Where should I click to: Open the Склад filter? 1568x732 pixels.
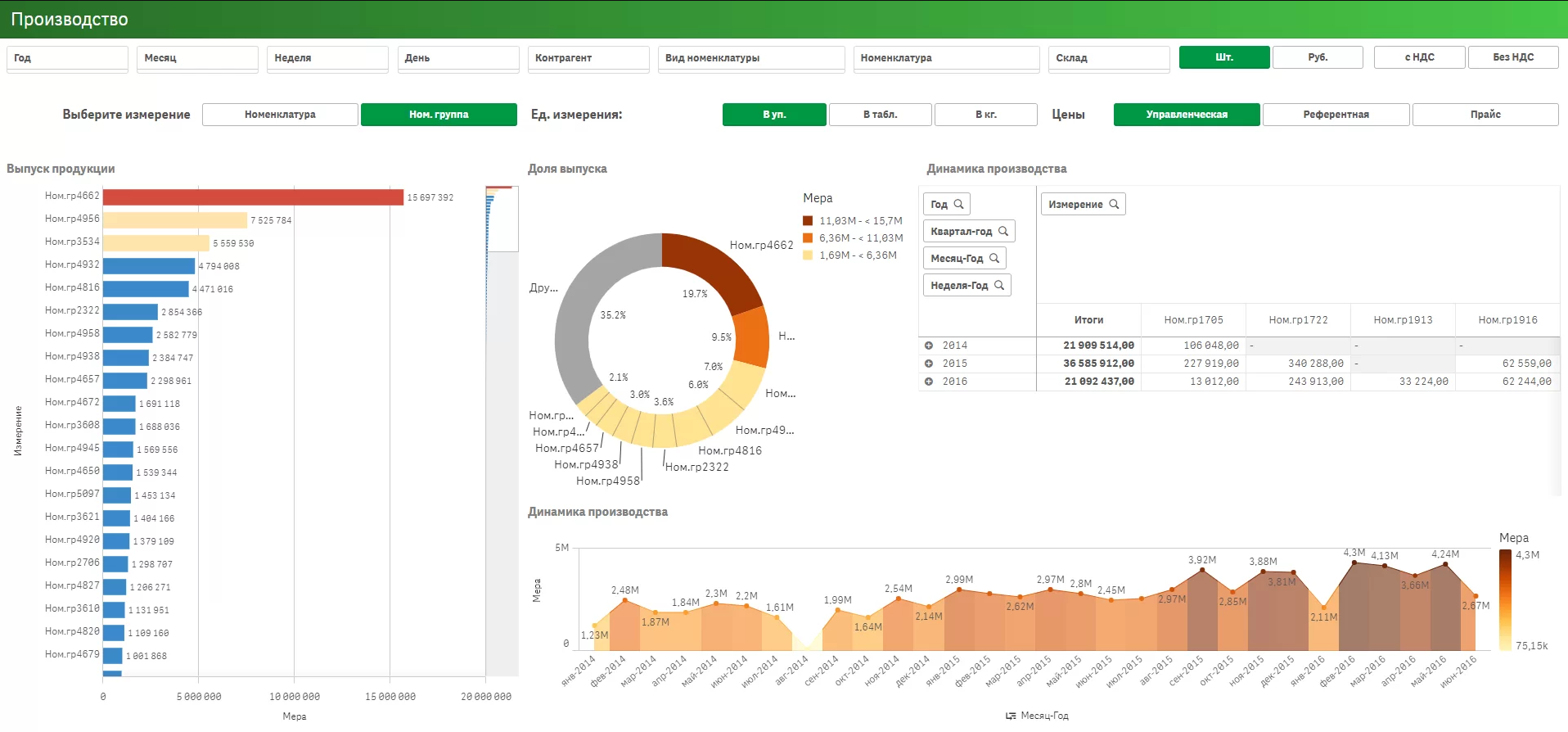click(1109, 58)
